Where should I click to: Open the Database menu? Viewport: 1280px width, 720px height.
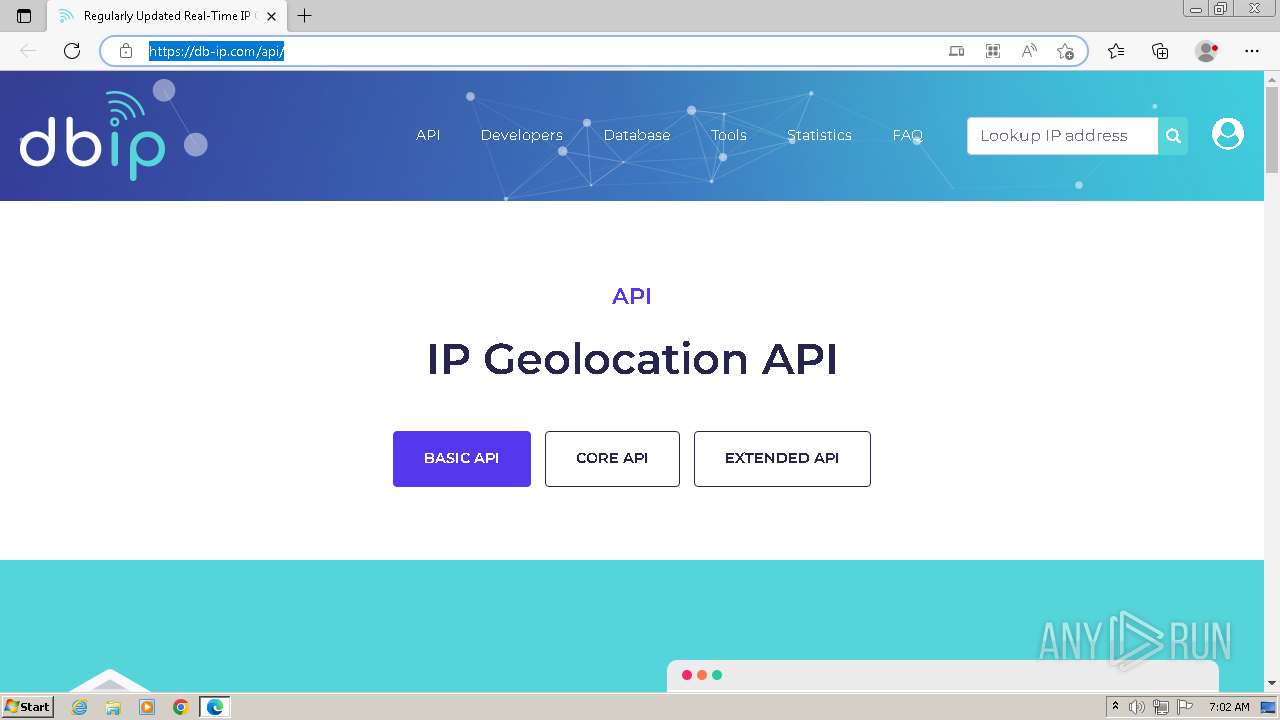coord(637,135)
